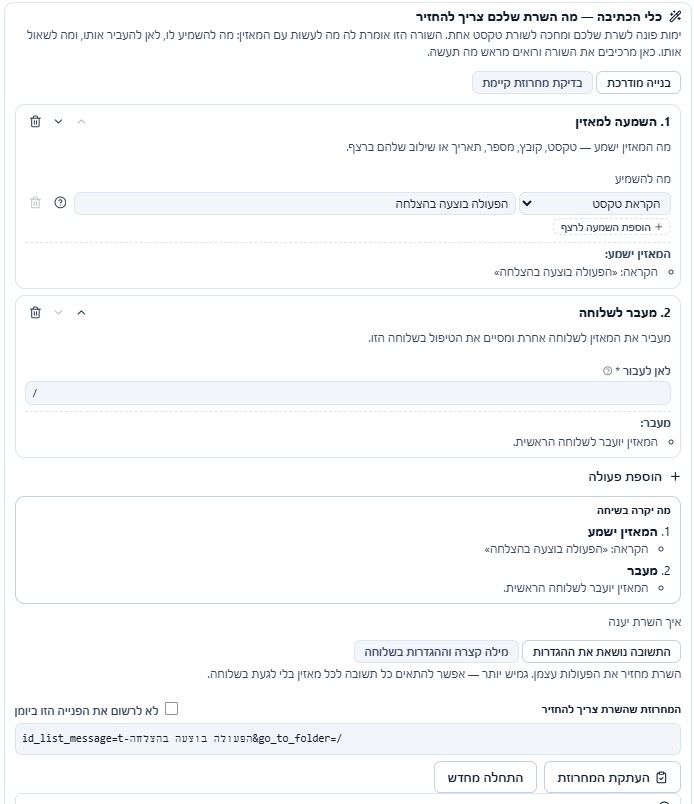The image size is (694, 804).
Task: Click disabled move-down chevron of second action
Action: [58, 313]
